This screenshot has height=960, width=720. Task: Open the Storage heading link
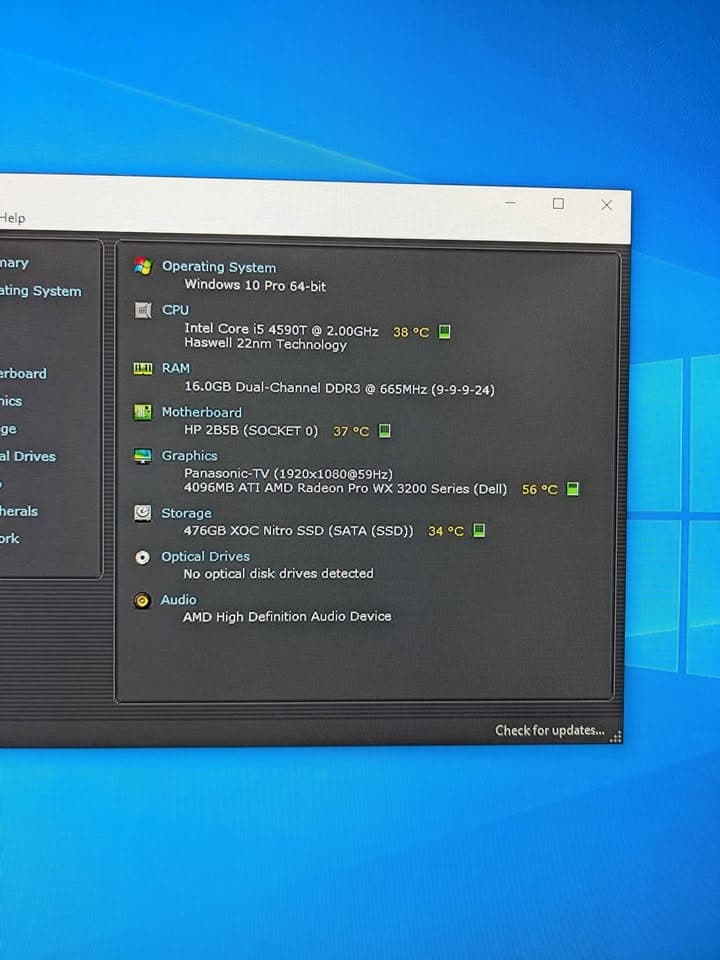[186, 513]
